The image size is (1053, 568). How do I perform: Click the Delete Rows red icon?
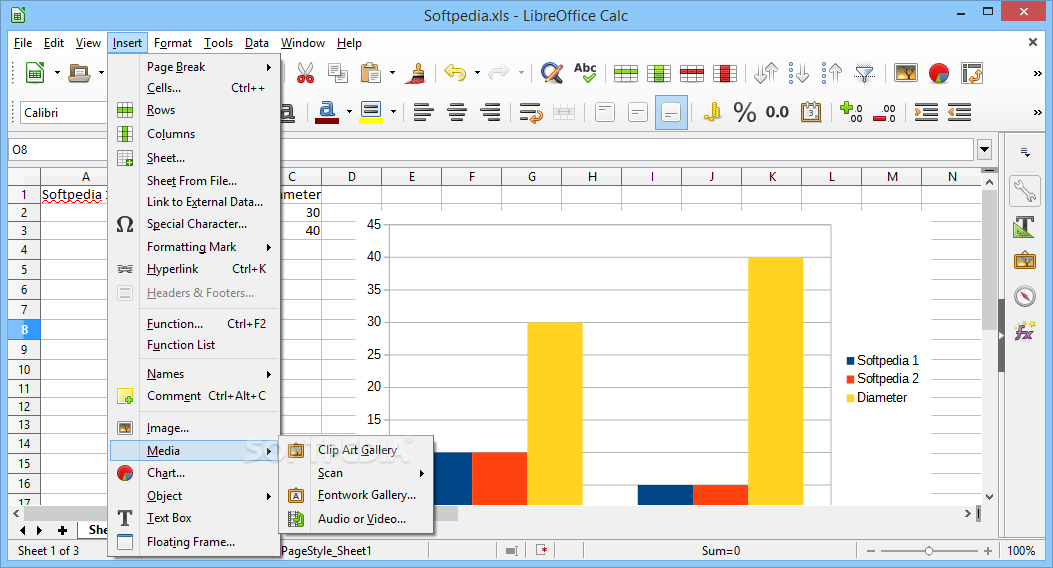pyautogui.click(x=692, y=73)
